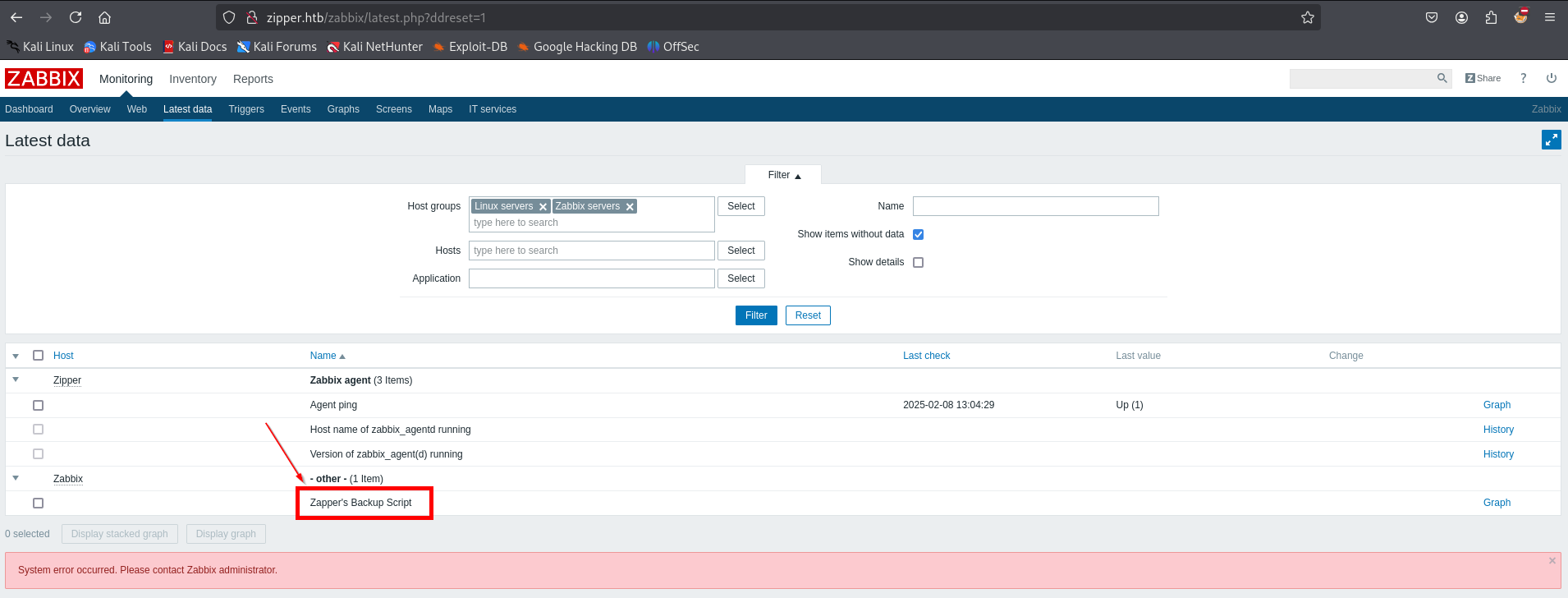Open the Events submenu tab
This screenshot has width=1568, height=598.
[x=296, y=109]
